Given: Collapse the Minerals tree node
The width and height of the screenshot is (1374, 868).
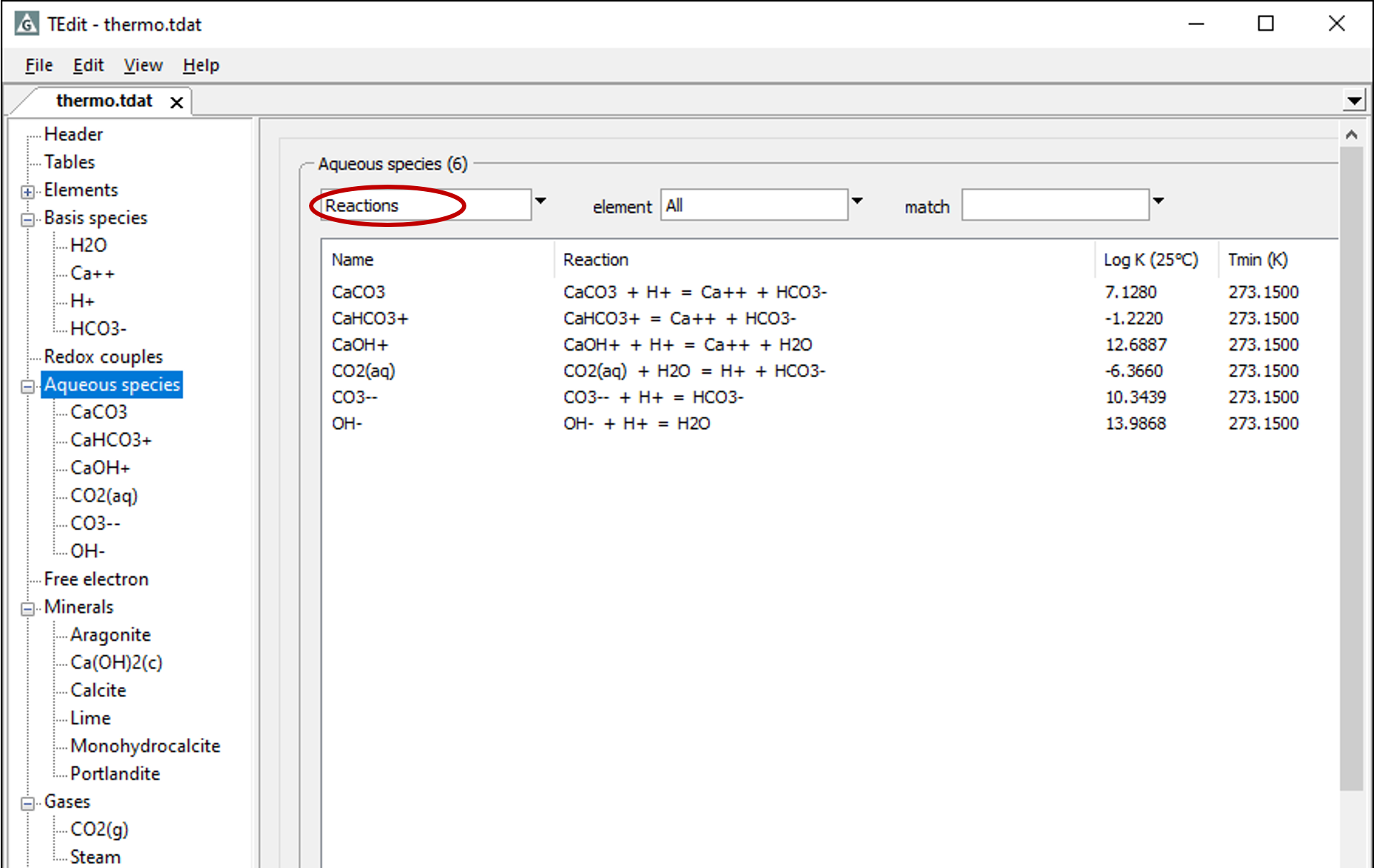Looking at the screenshot, I should point(27,609).
